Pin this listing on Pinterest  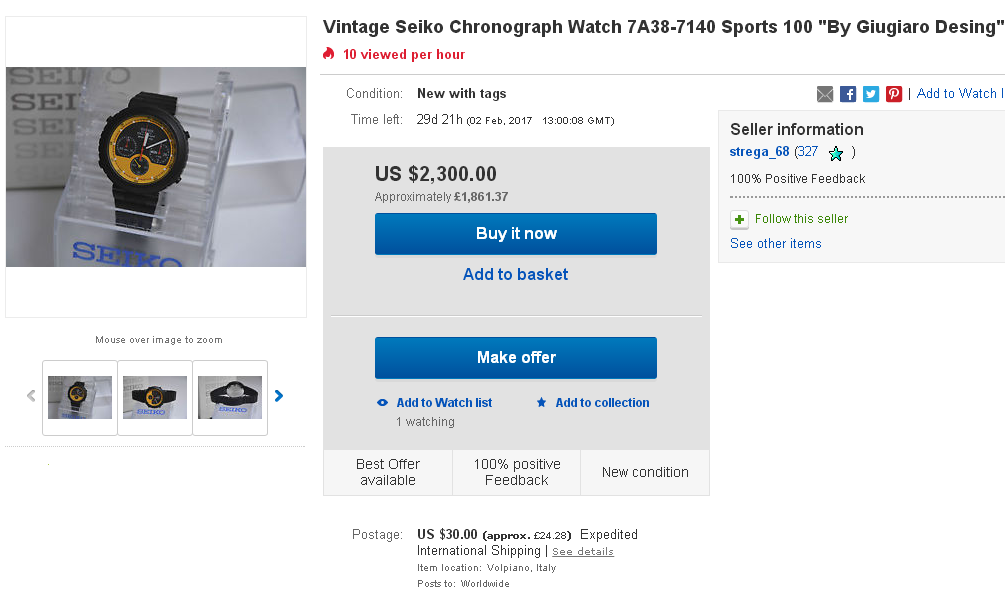[x=894, y=94]
